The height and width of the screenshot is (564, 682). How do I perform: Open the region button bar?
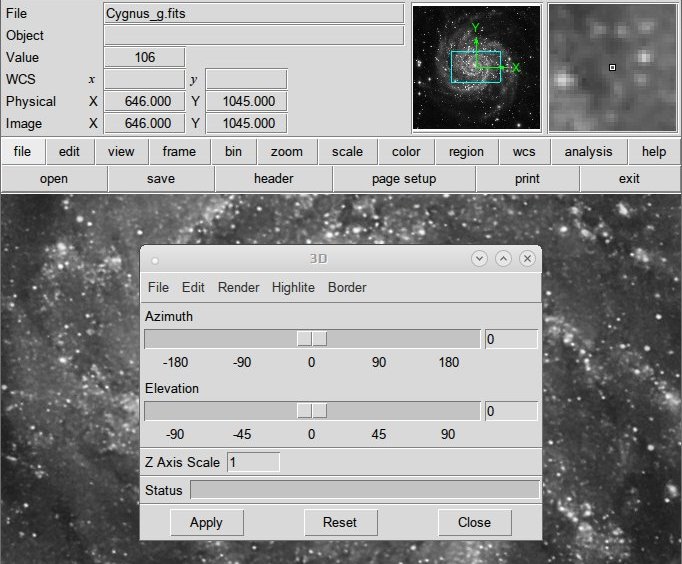[466, 152]
